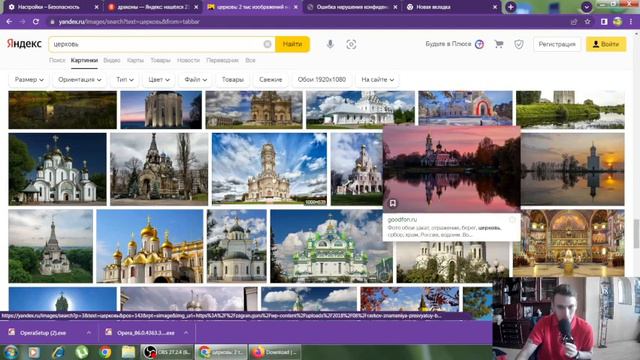Expand the Цвет color filter
This screenshot has width=640, height=360.
(159, 80)
